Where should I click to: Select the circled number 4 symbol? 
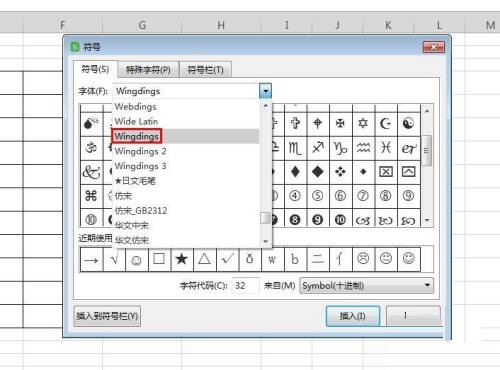pyautogui.click(x=295, y=196)
